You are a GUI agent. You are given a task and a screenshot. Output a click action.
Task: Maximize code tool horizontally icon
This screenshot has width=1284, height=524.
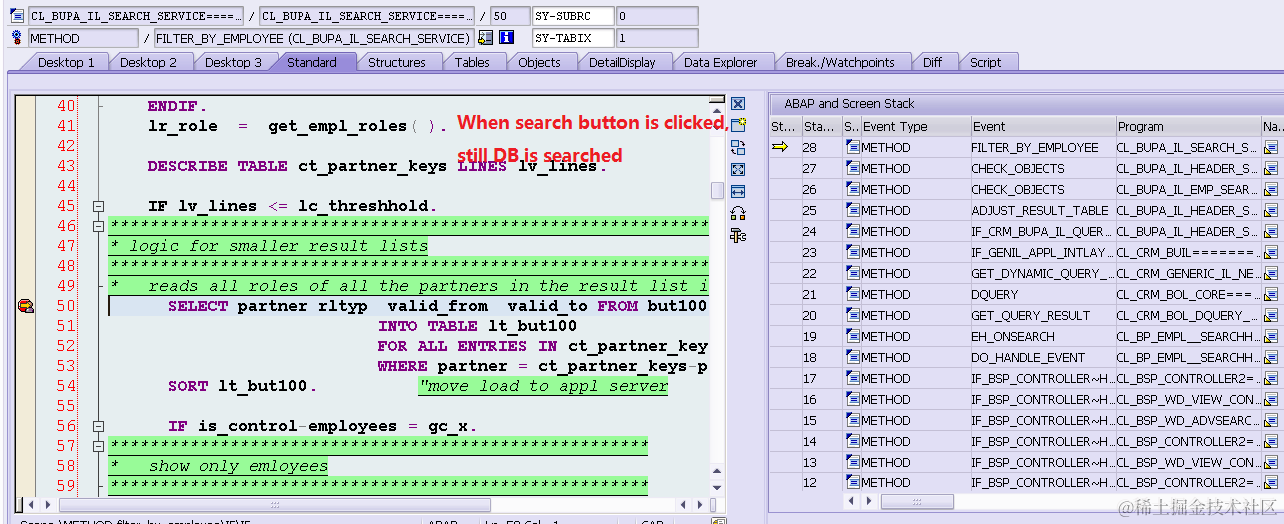pos(738,191)
